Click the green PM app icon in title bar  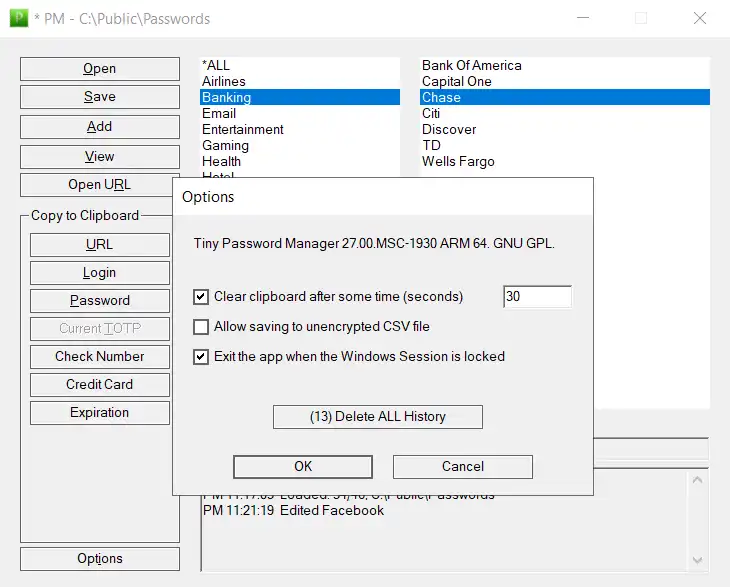19,18
